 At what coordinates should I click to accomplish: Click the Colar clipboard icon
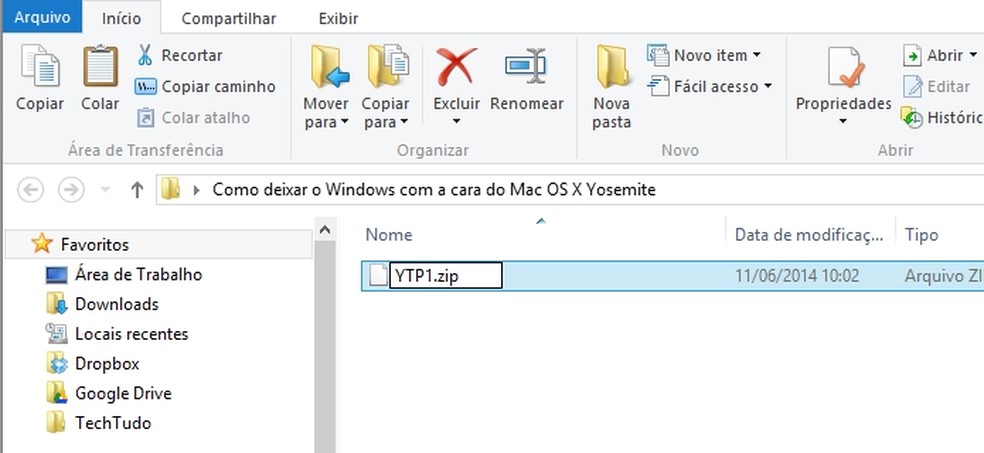[x=100, y=68]
